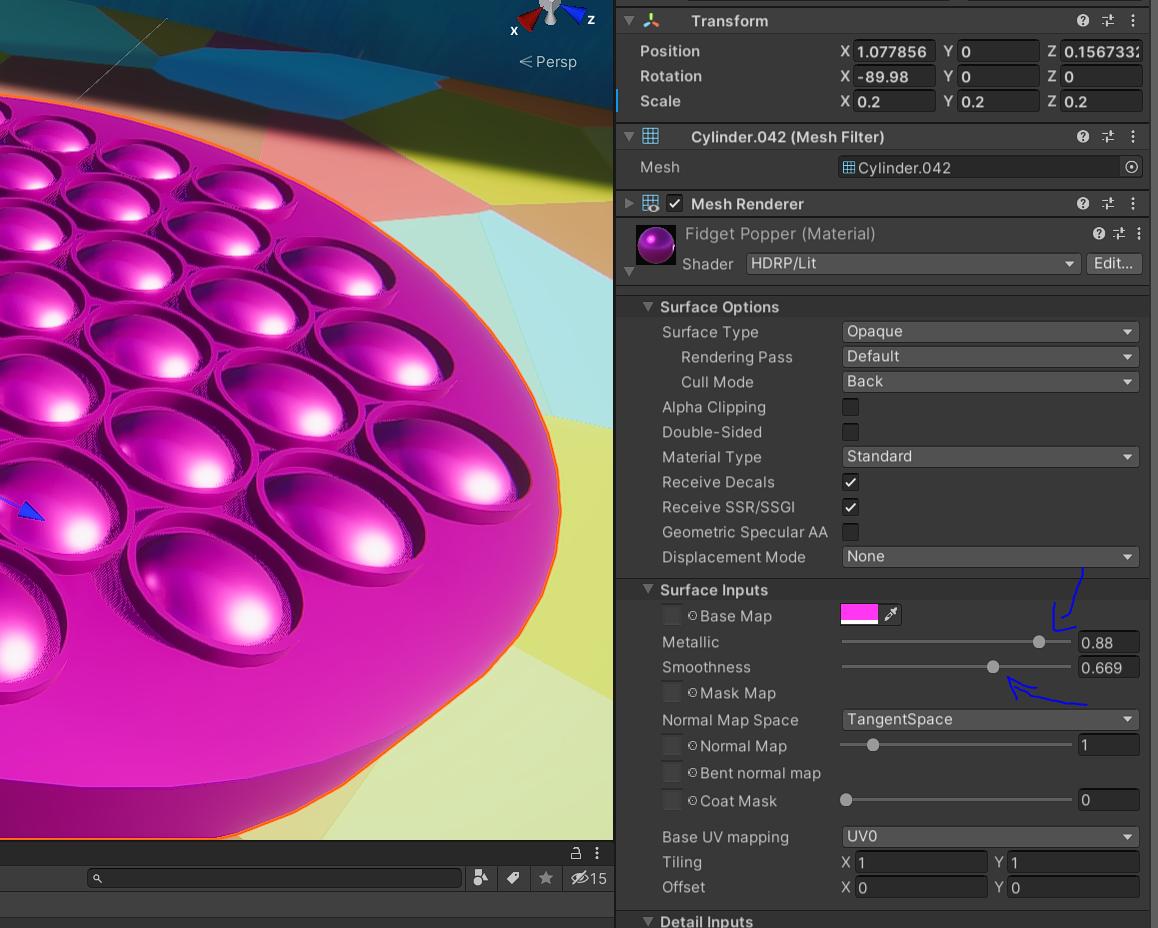This screenshot has height=928, width=1158.
Task: Toggle hidden packages visibility count
Action: (588, 878)
